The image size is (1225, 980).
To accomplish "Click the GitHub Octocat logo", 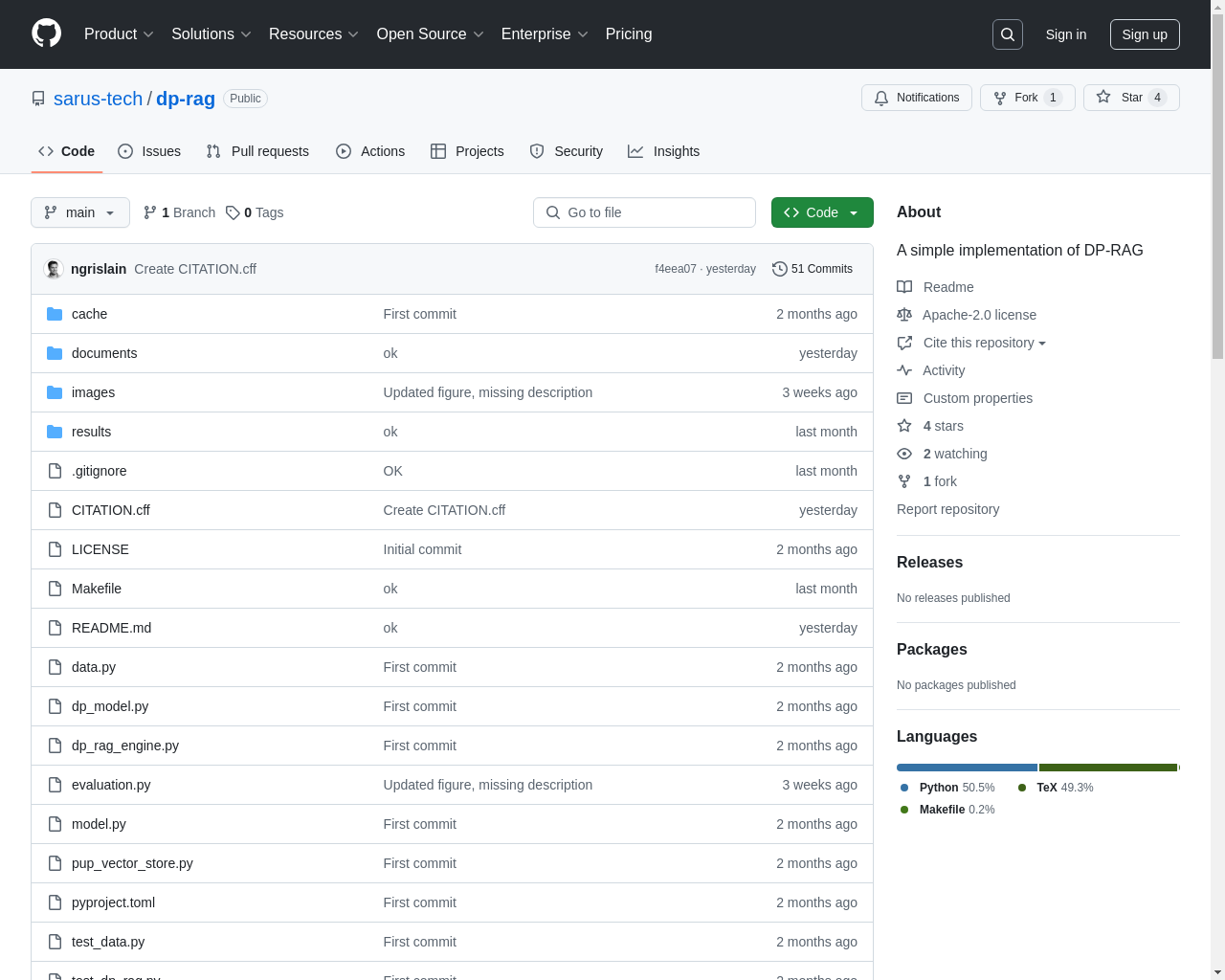I will pyautogui.click(x=47, y=33).
